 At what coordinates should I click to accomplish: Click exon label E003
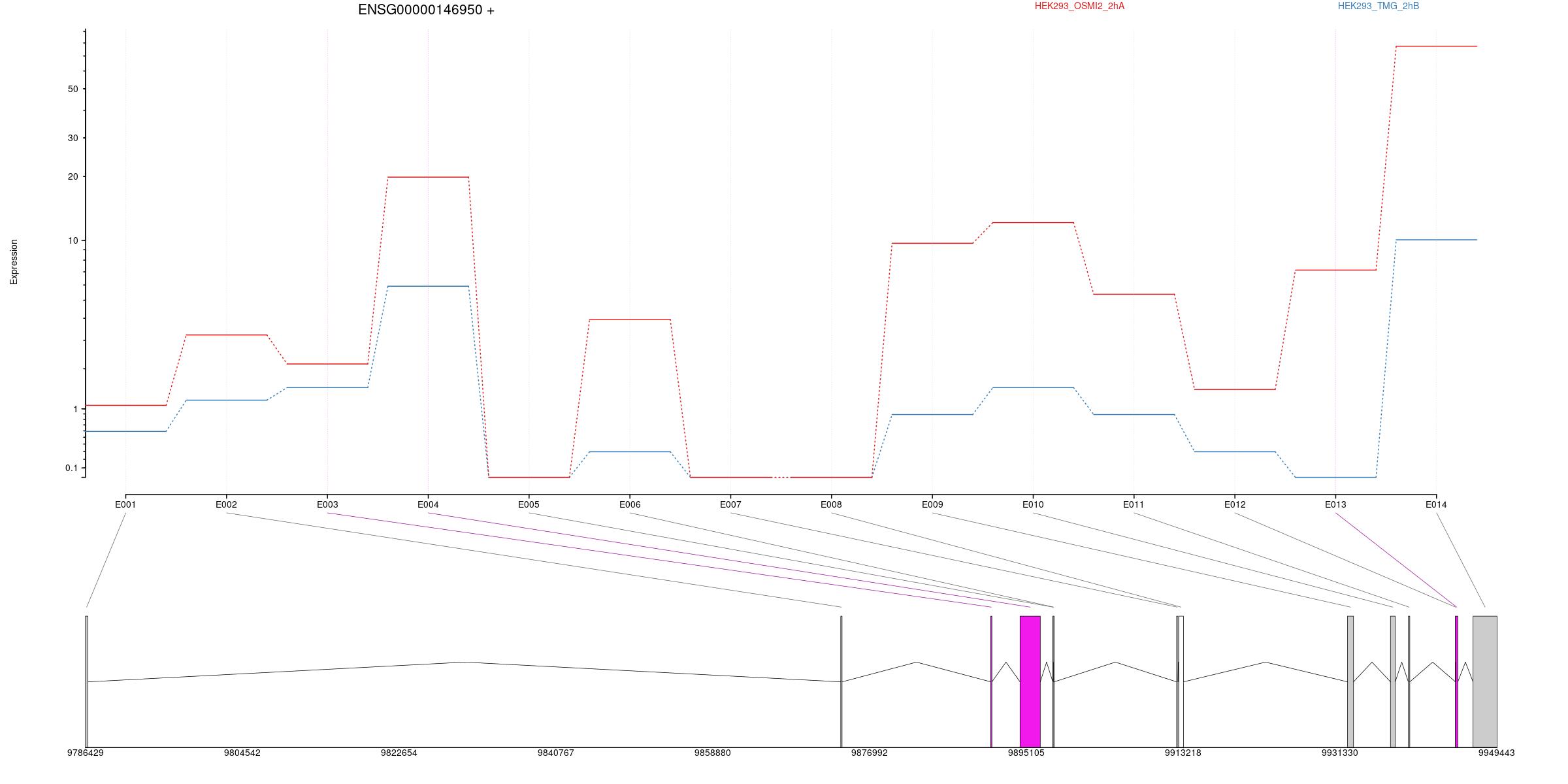[327, 504]
